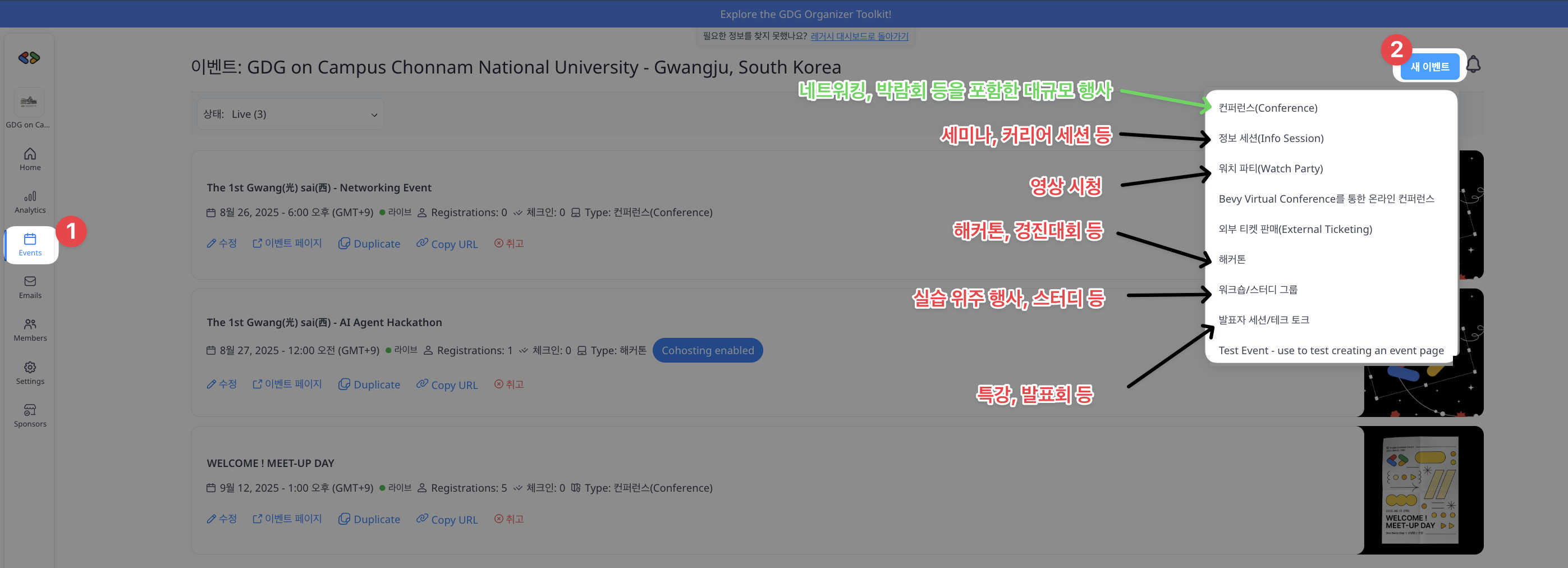Open Settings gear in the sidebar
Screen dimensions: 1568x568
[30, 373]
